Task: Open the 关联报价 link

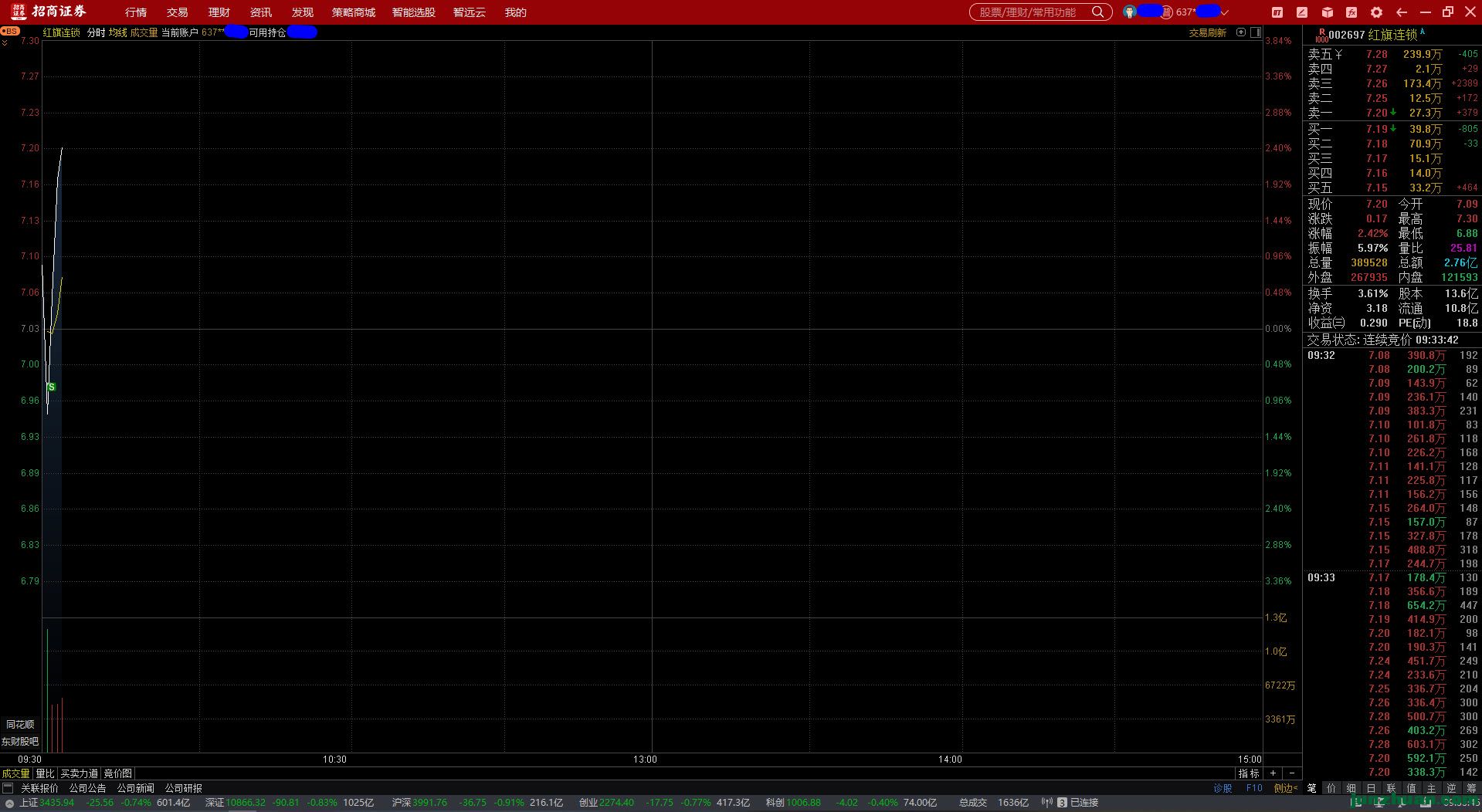Action: pyautogui.click(x=39, y=788)
